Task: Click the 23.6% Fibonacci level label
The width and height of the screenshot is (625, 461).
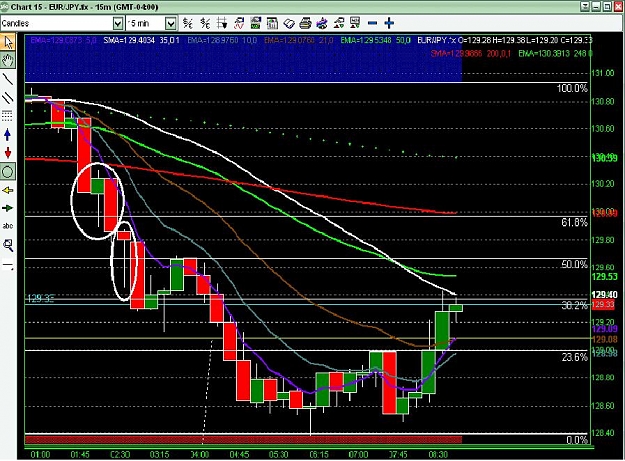Action: 575,357
